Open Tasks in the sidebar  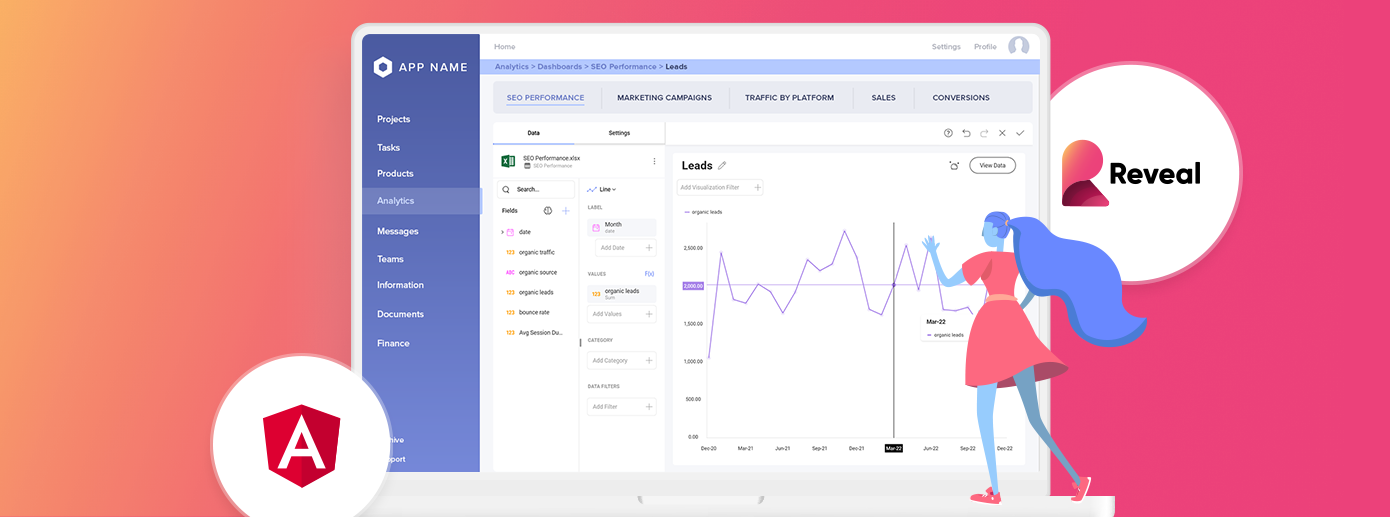[388, 147]
